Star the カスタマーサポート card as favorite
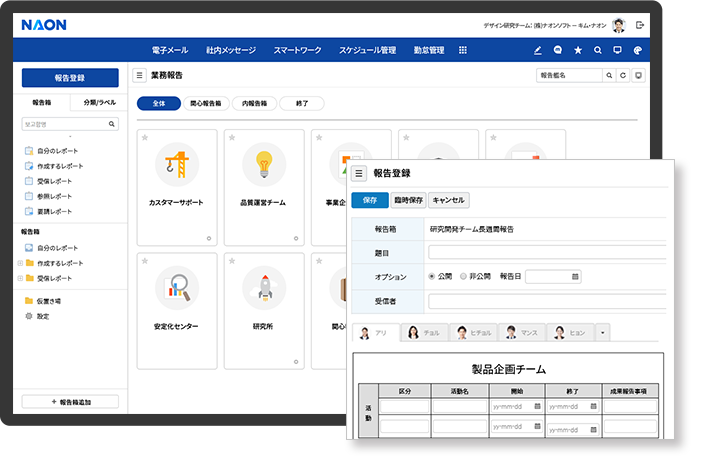Image resolution: width=710 pixels, height=460 pixels. 145,138
